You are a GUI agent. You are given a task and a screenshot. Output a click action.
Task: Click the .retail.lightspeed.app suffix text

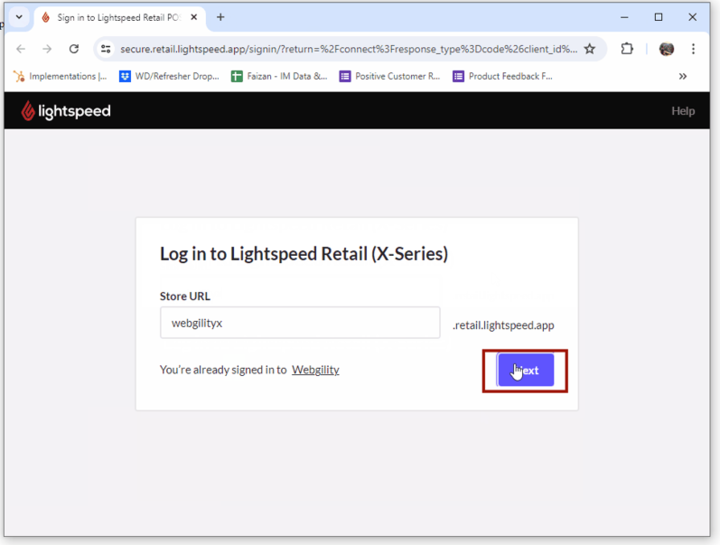click(503, 325)
